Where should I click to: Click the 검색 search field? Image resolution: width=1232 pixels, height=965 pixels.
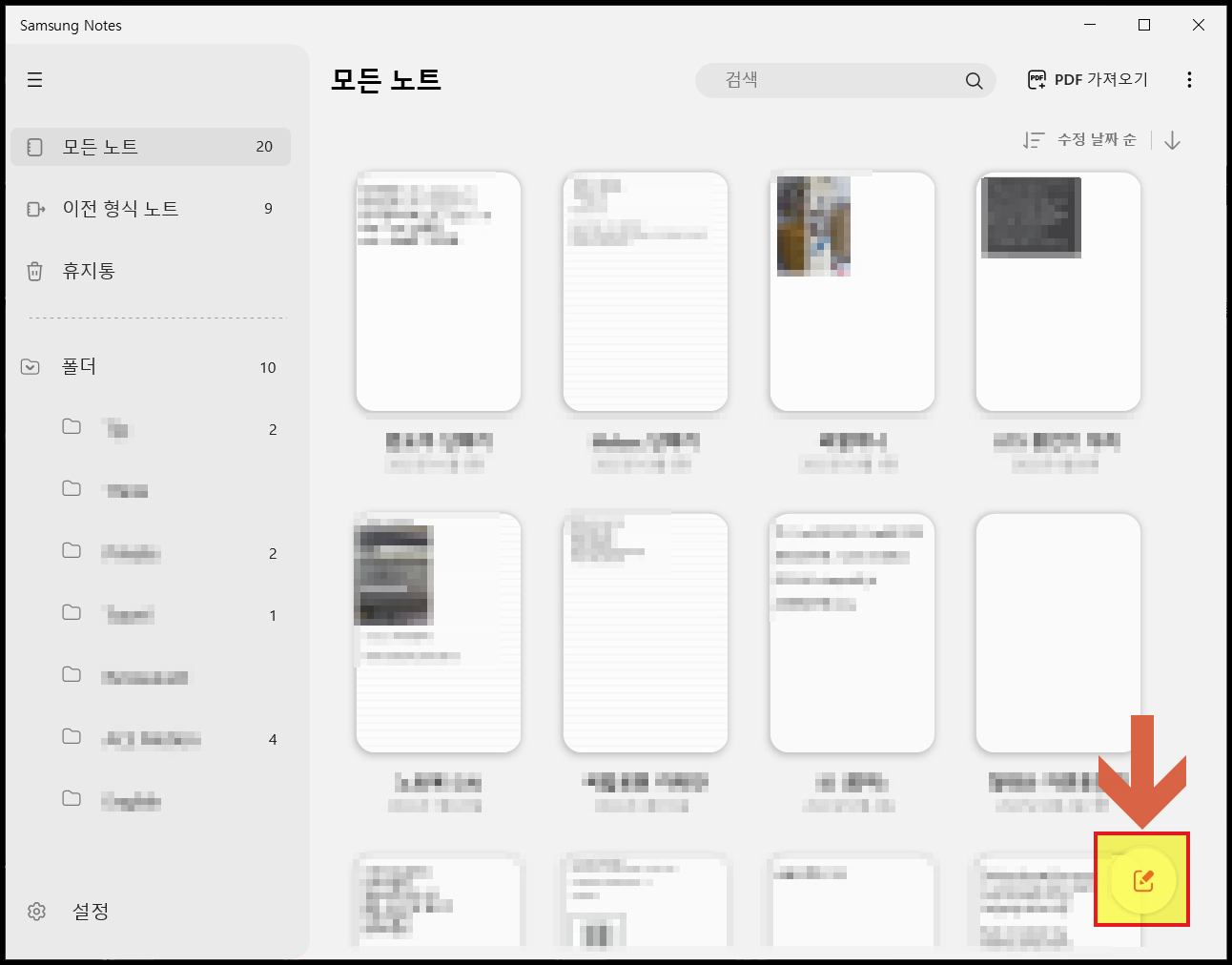click(x=846, y=80)
